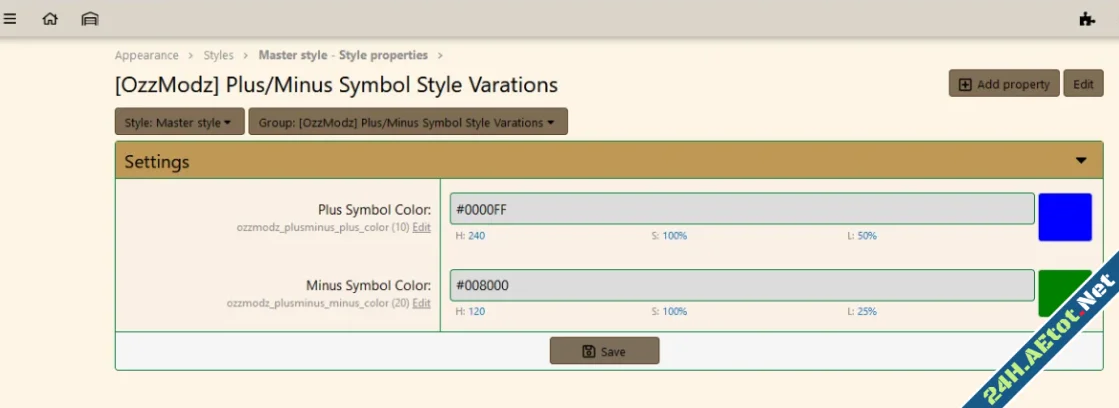
Task: Open Master style - Style properties breadcrumb
Action: click(343, 55)
